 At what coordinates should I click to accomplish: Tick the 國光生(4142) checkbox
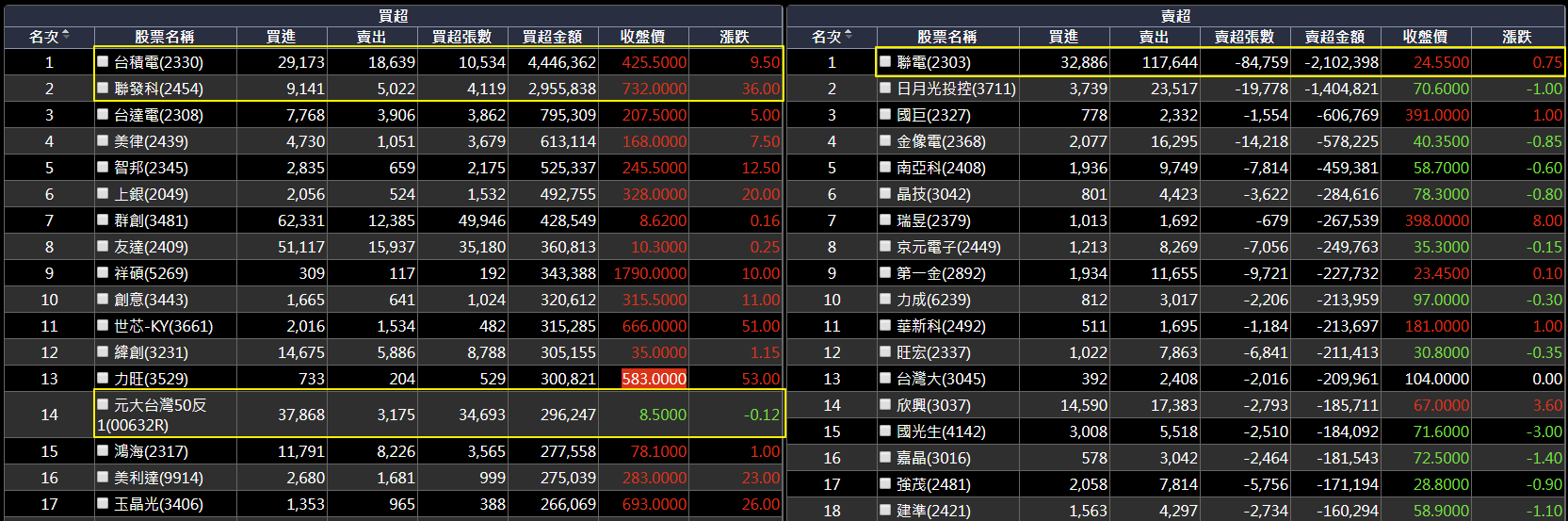(x=885, y=431)
